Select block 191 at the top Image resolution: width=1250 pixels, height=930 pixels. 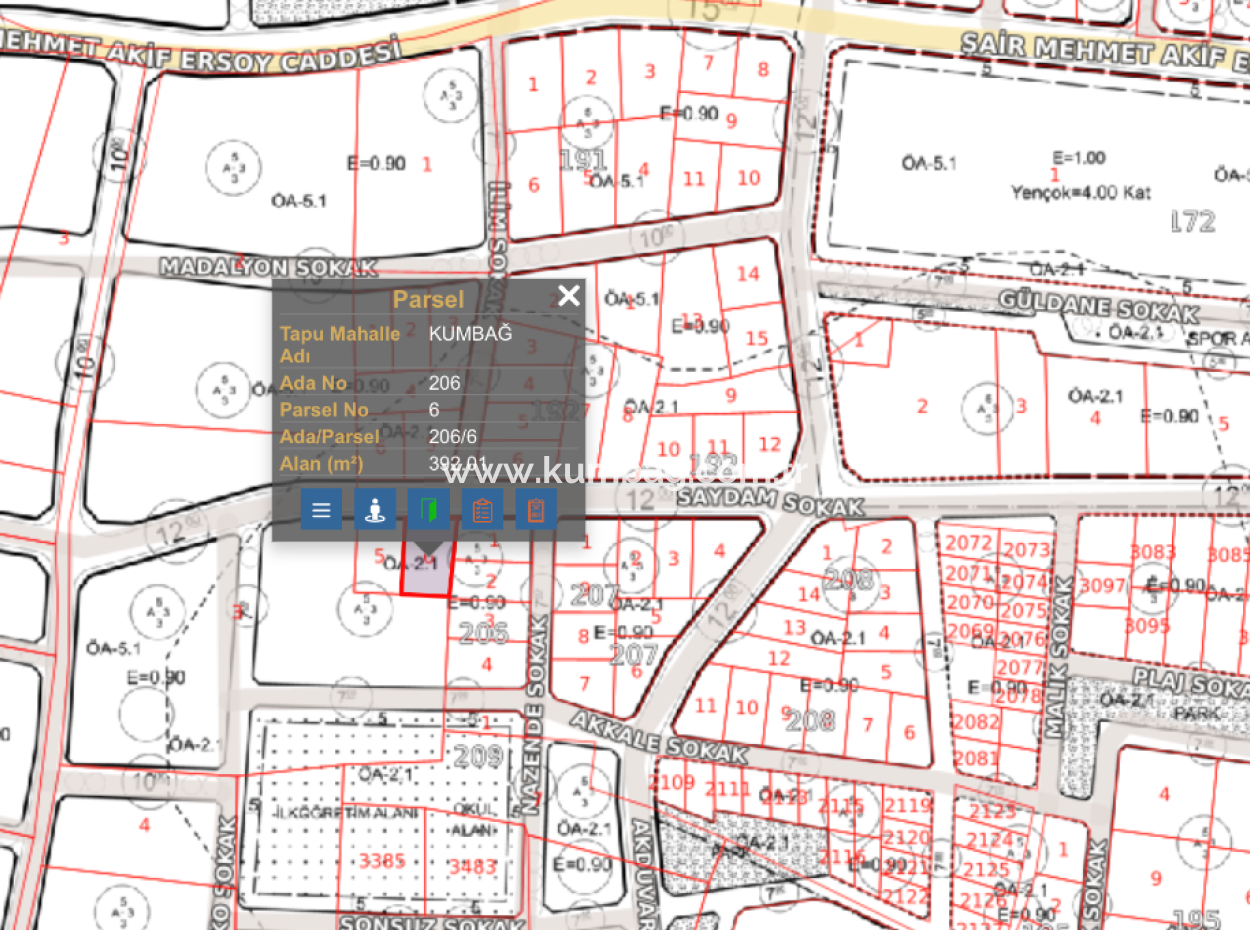pyautogui.click(x=582, y=158)
